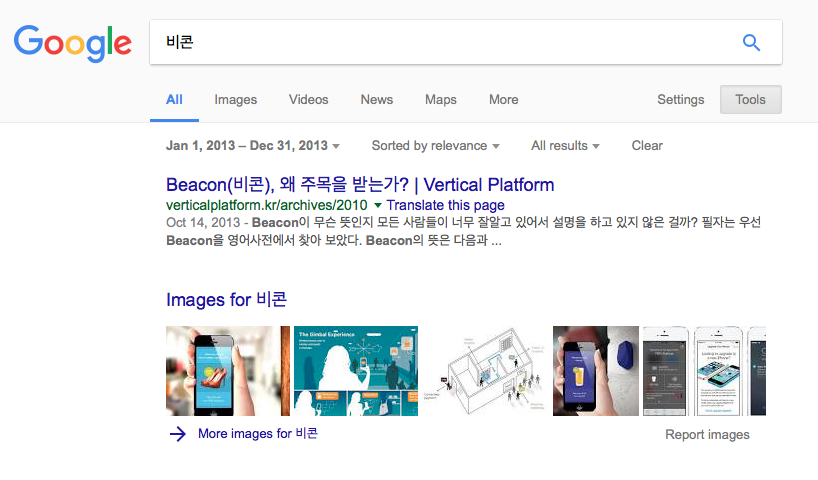Open the multiple iPhone screens thumbnail
This screenshot has width=818, height=480.
704,371
